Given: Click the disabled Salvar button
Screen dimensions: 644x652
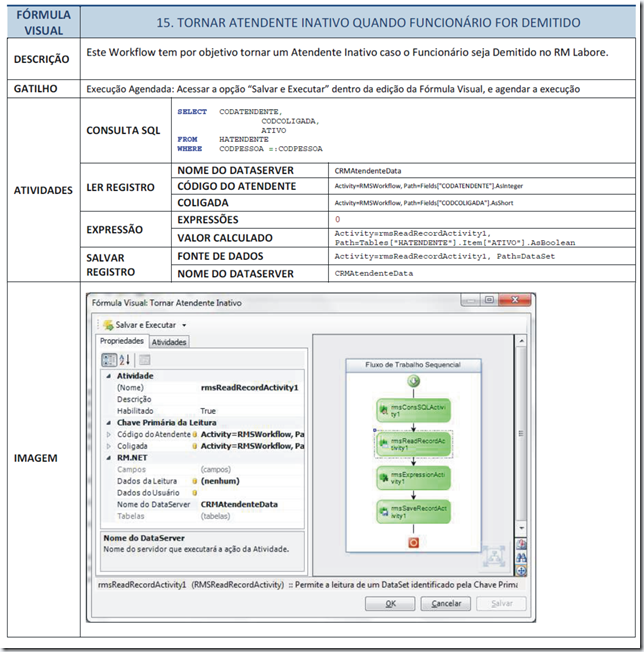Looking at the screenshot, I should pos(501,603).
